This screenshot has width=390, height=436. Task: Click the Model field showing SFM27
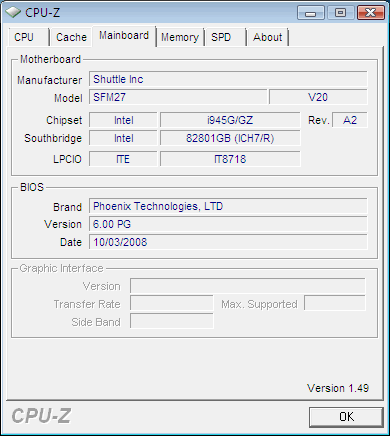click(178, 97)
